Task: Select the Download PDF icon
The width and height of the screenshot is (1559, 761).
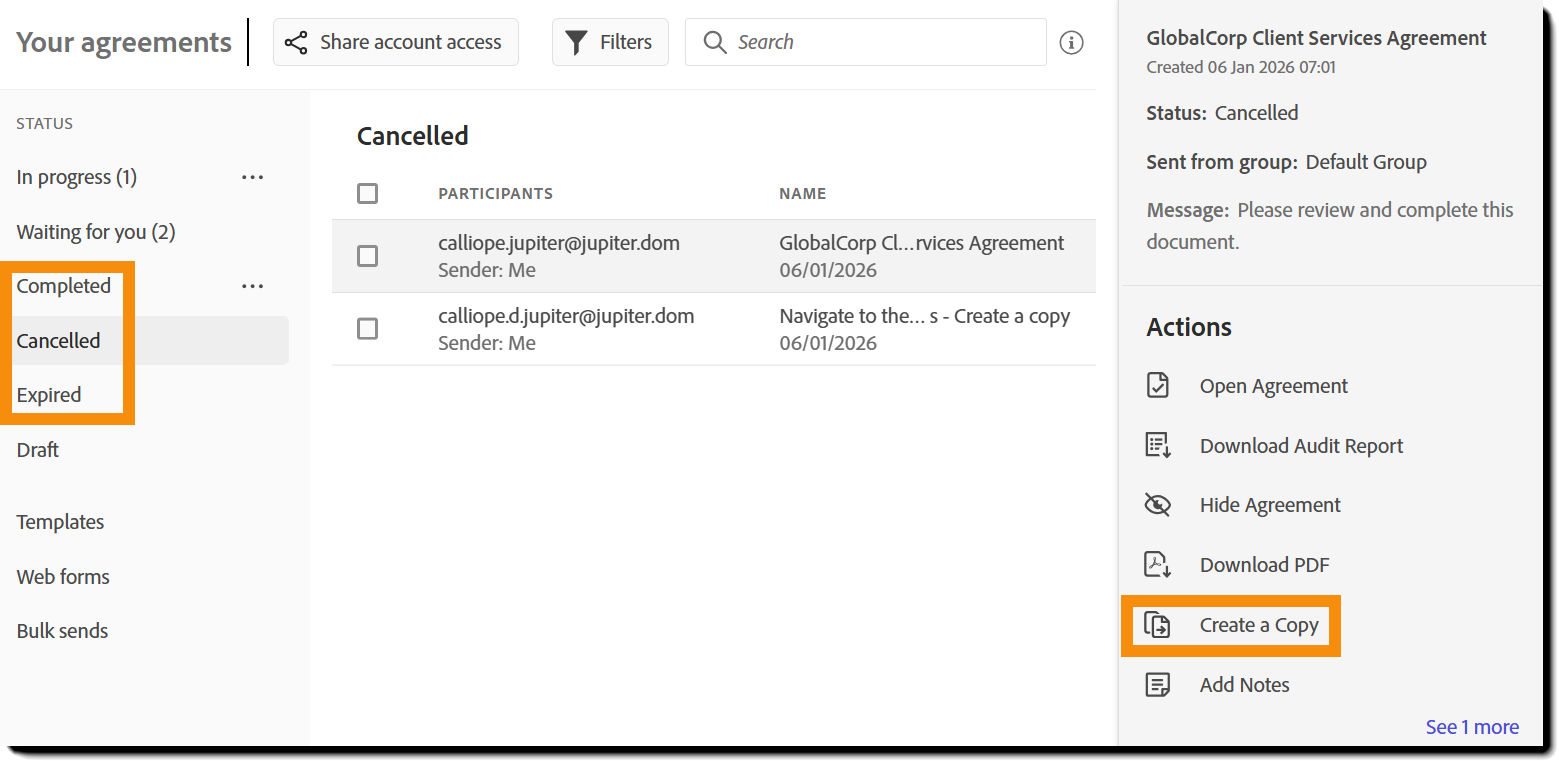Action: [1158, 564]
